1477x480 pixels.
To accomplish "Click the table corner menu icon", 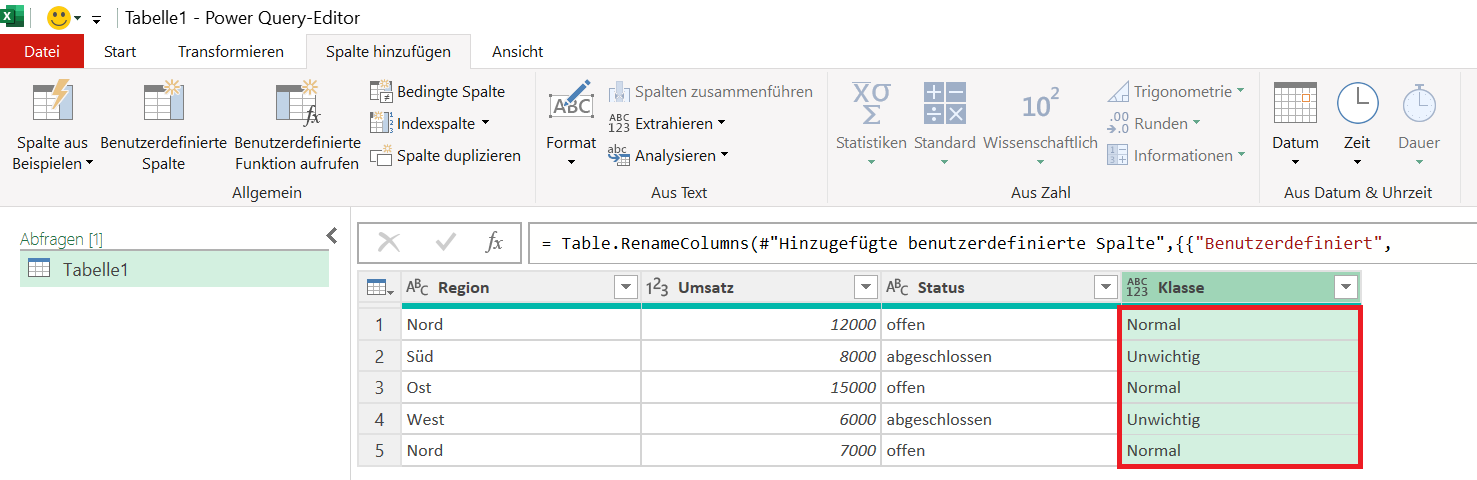I will click(x=379, y=288).
